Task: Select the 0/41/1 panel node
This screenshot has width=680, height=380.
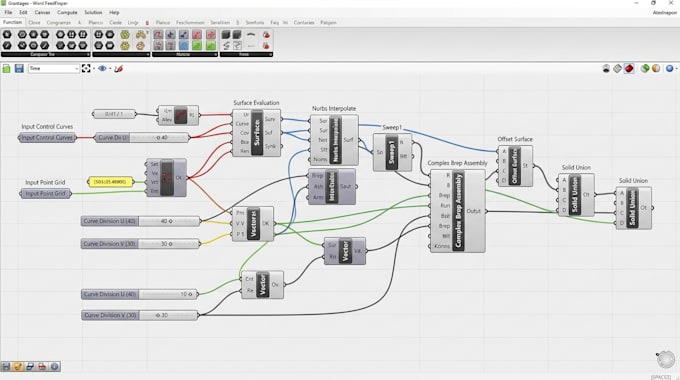Action: click(114, 114)
